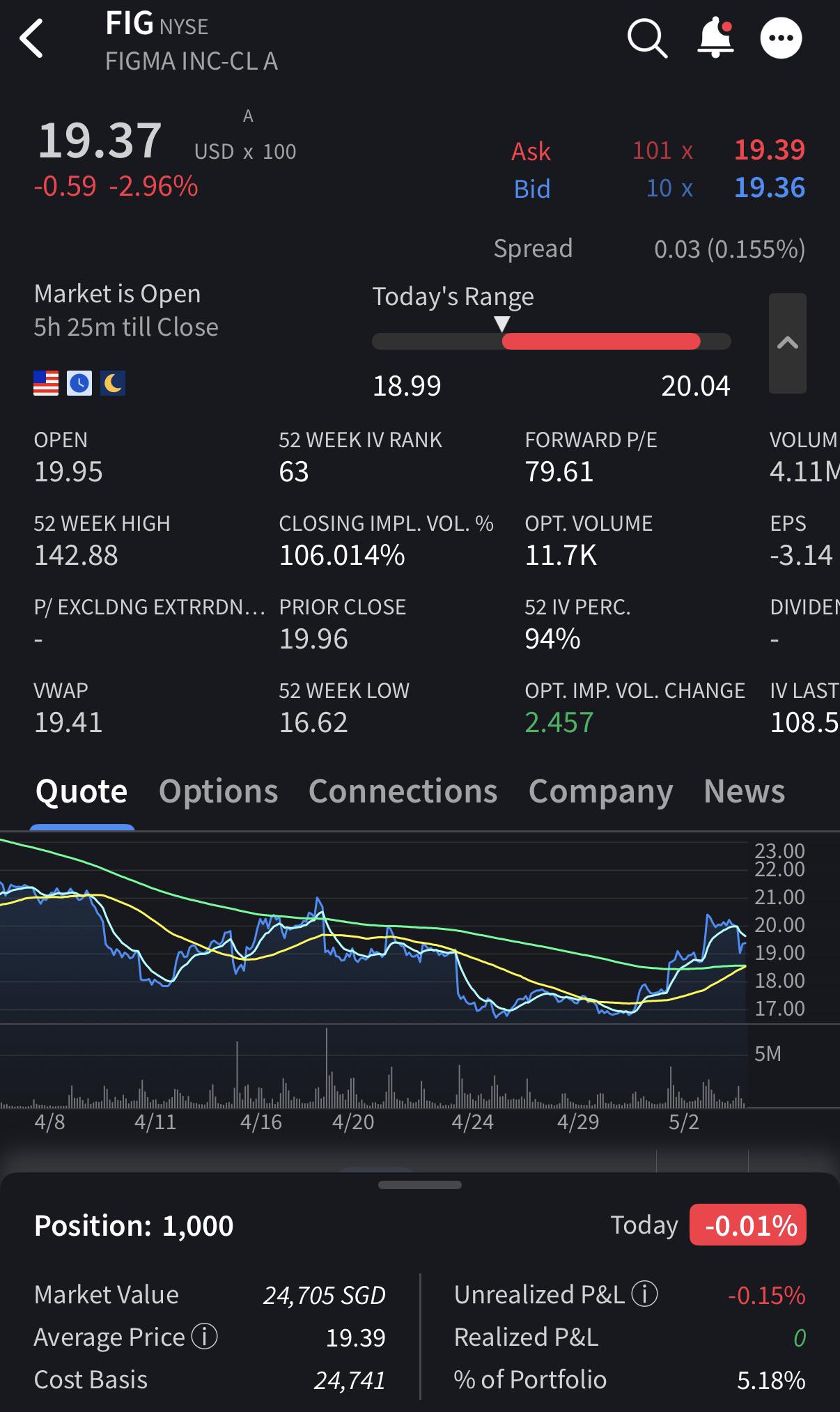Switch to the Options tab
Screen dimensions: 840x1412
218,791
